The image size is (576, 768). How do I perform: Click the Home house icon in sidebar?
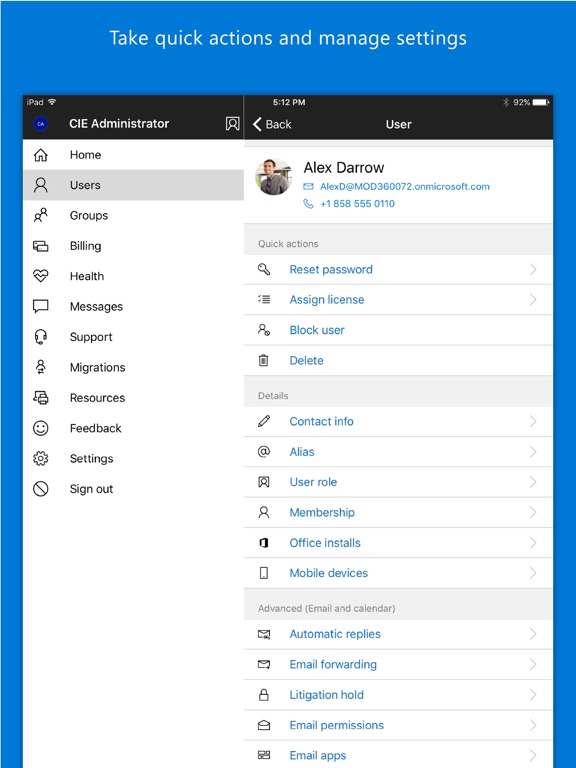41,155
